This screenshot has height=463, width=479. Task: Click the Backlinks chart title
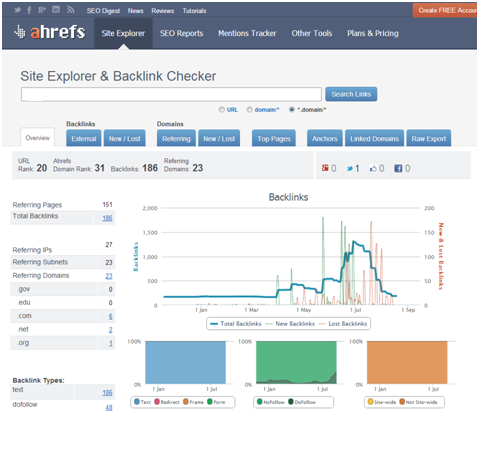(288, 197)
